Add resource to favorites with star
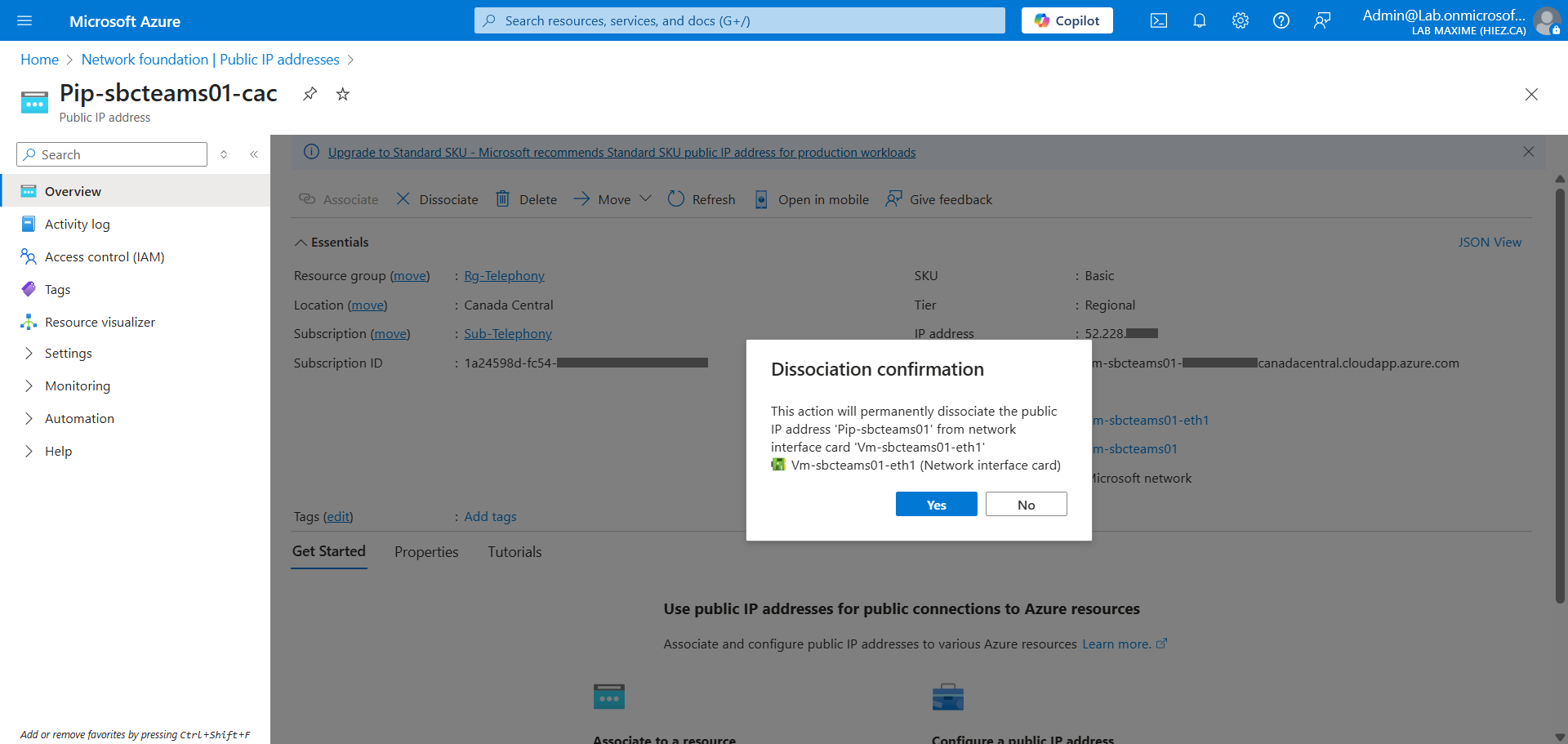 (x=343, y=94)
